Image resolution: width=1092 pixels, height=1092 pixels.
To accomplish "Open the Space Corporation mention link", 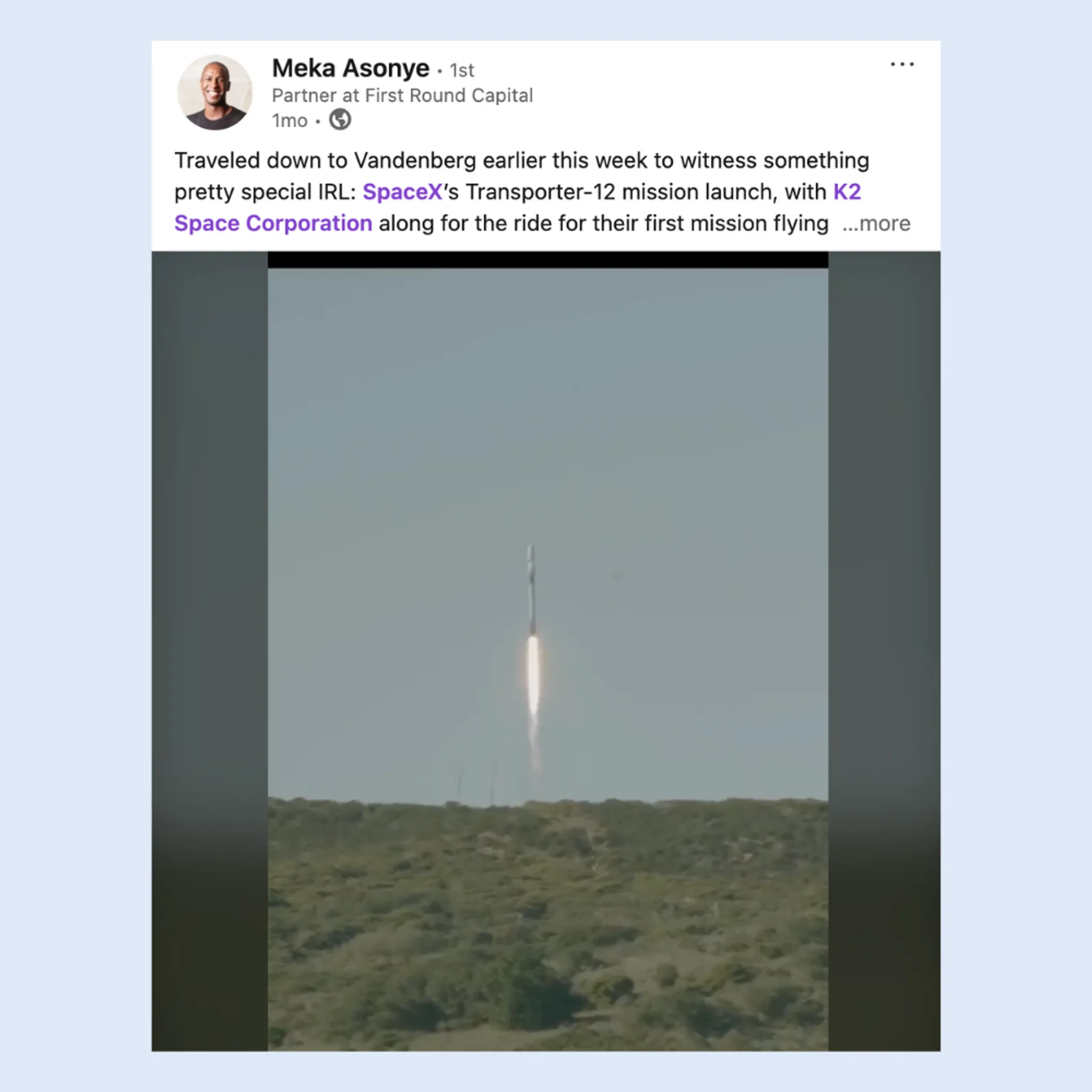I will [x=273, y=224].
